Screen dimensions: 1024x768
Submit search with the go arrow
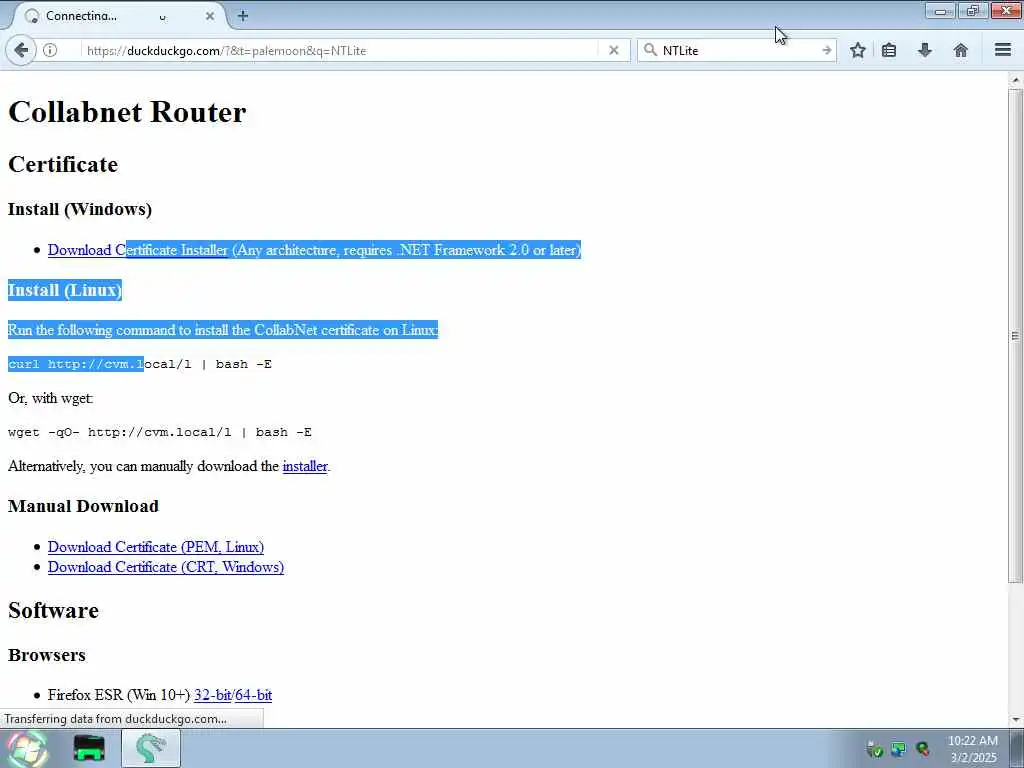coord(827,50)
